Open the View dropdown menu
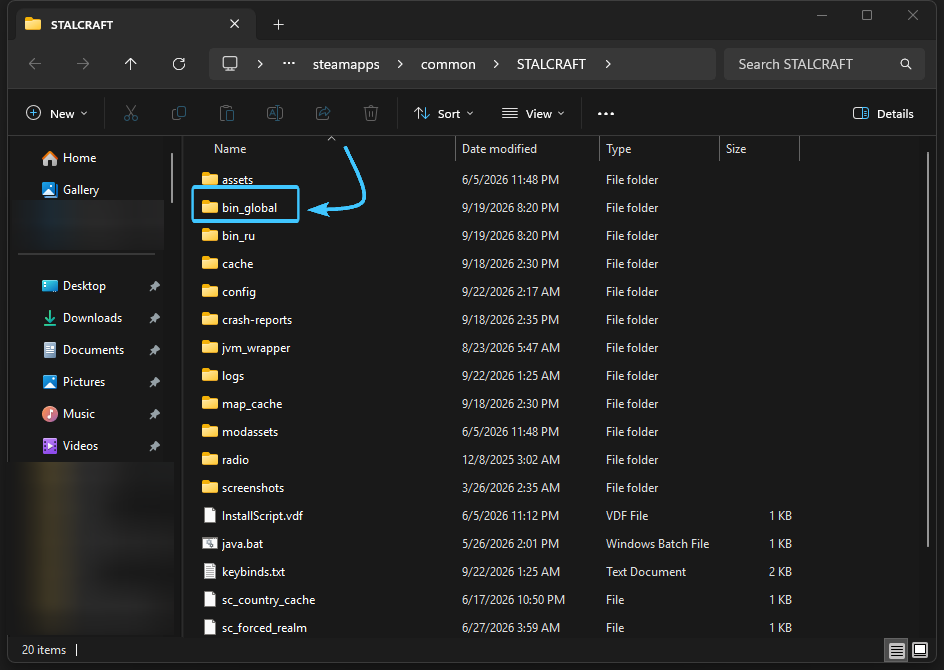Image resolution: width=944 pixels, height=670 pixels. coord(533,113)
